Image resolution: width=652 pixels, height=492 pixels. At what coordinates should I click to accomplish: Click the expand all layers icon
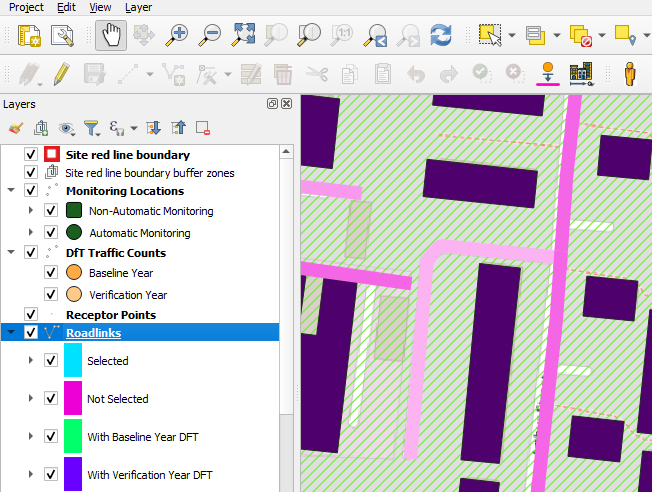(153, 128)
